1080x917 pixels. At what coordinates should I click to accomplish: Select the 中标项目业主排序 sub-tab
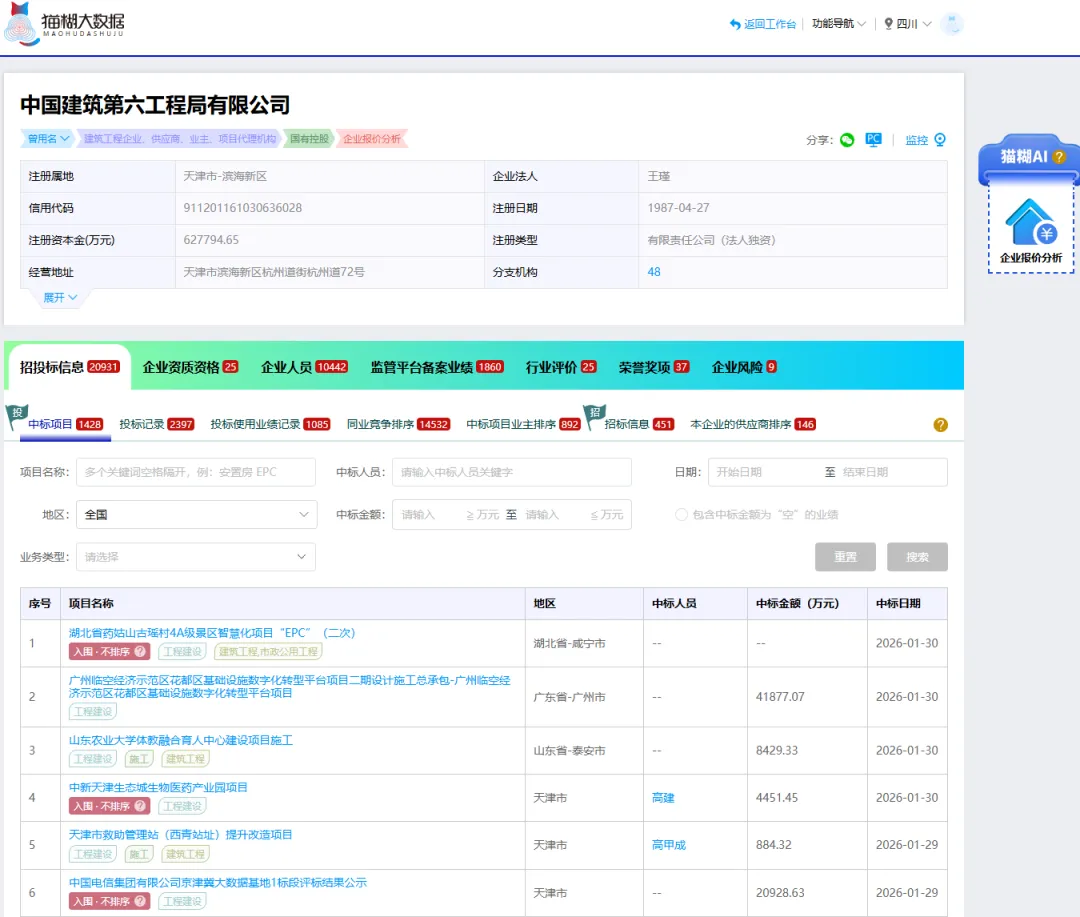tap(523, 424)
